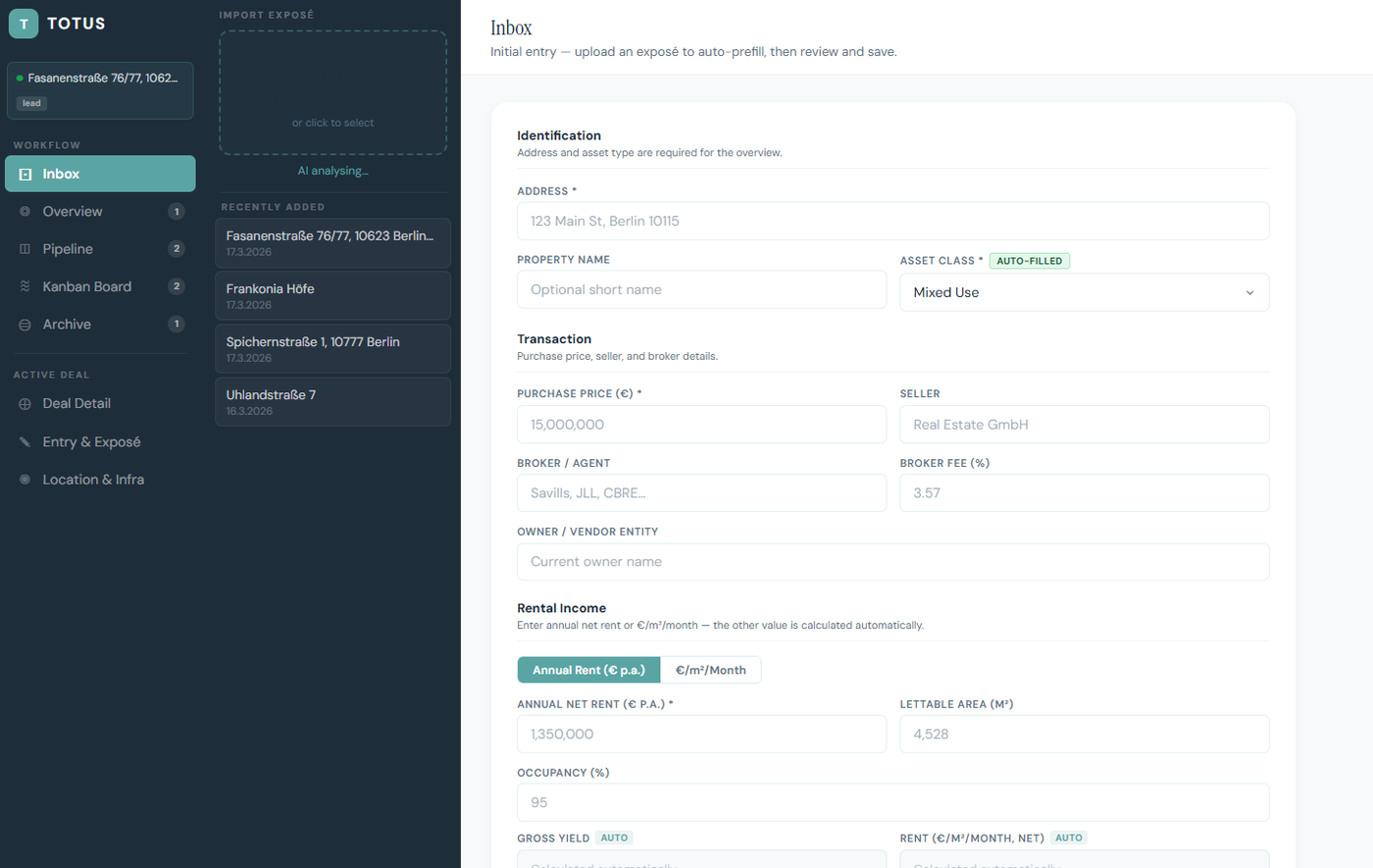Click the date 16.3.2026 under Uhlandstraße 7

[249, 411]
